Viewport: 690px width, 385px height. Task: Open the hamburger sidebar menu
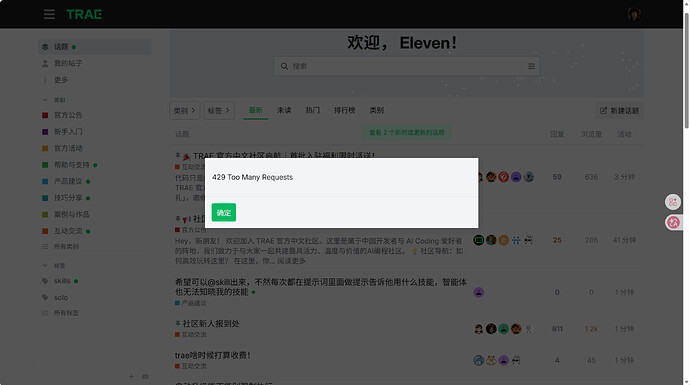click(x=49, y=15)
